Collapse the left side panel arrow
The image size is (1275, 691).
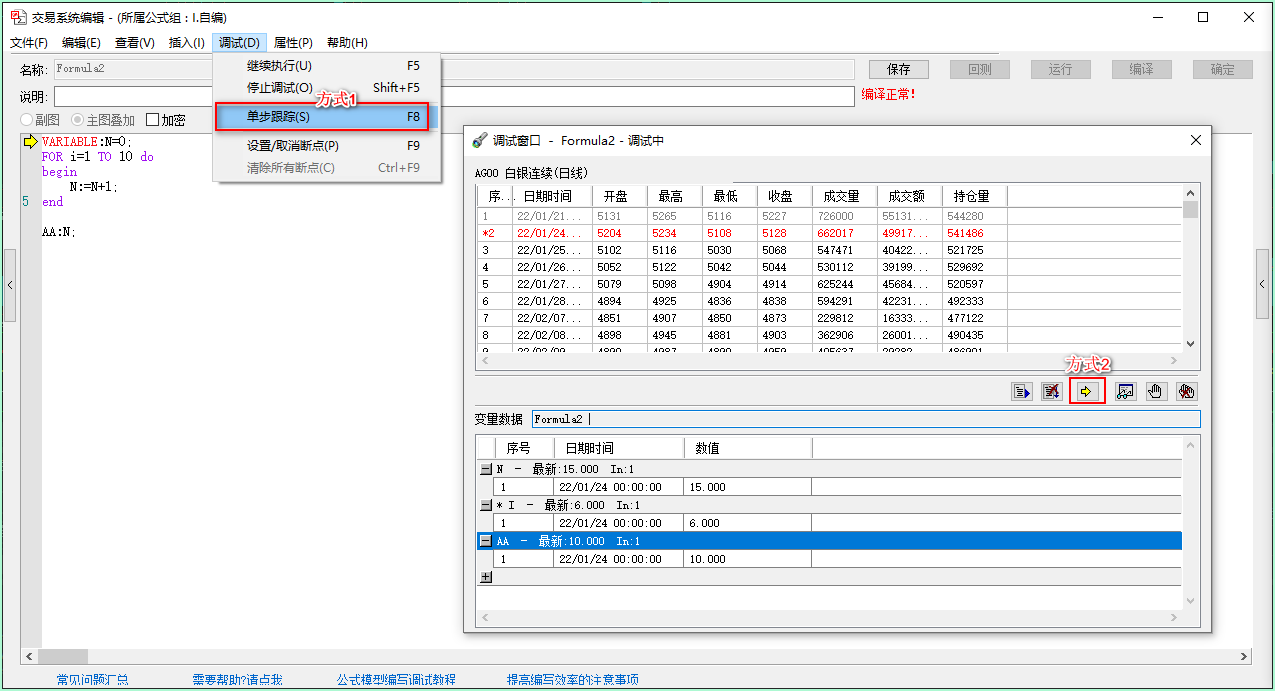10,285
